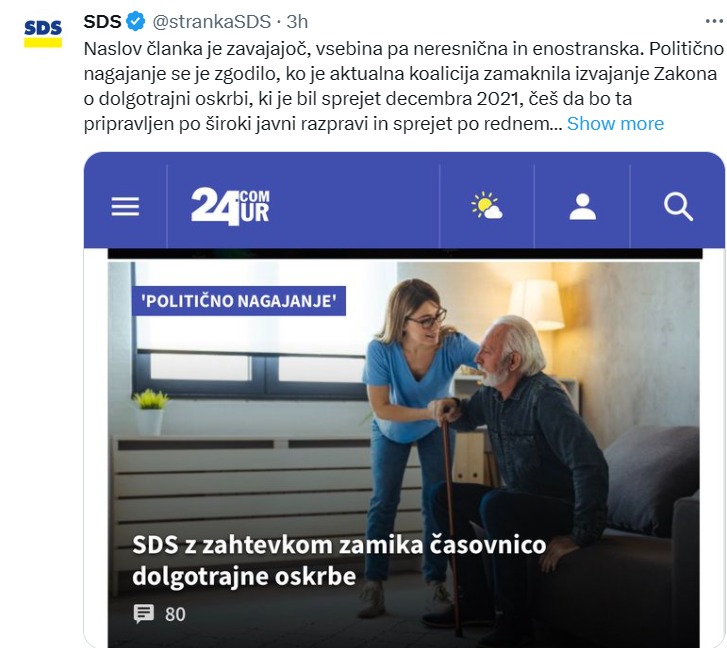
Task: Select the 'POLITIČNO NAGAJANJE' tag label
Action: coord(239,301)
